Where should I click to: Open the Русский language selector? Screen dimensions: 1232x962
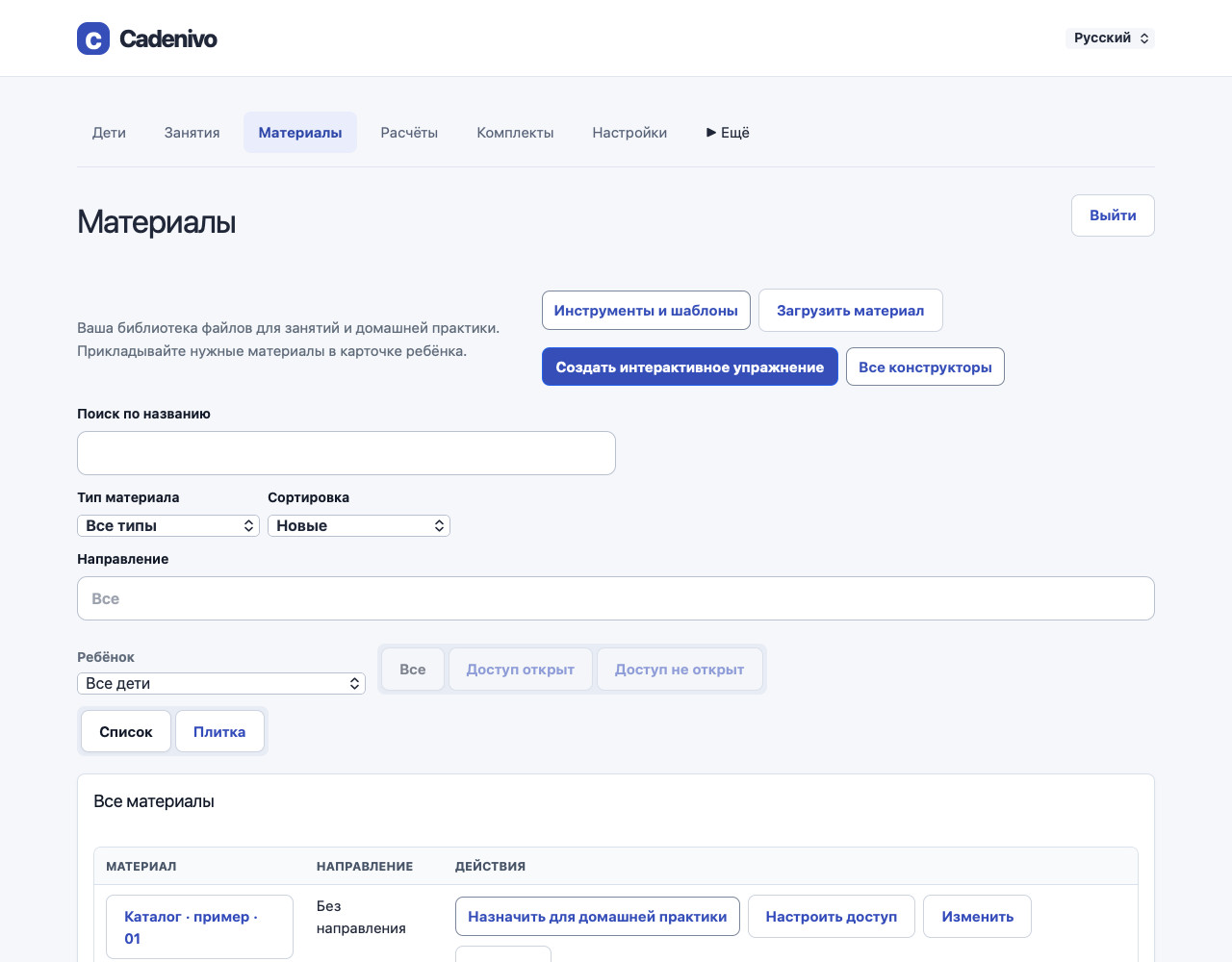[1111, 38]
